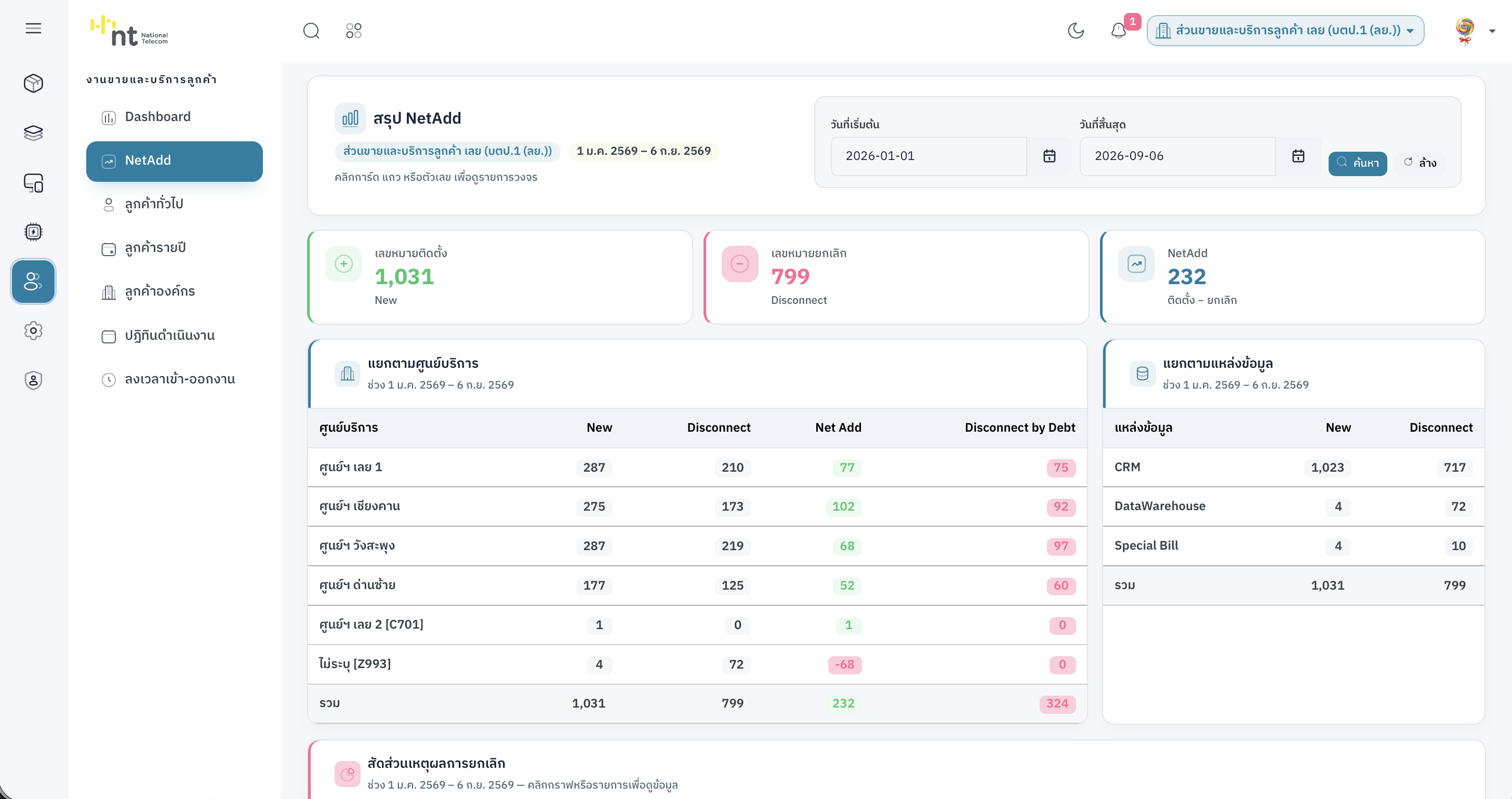Click the NT National Telecom logo
This screenshot has width=1512, height=799.
pos(129,31)
